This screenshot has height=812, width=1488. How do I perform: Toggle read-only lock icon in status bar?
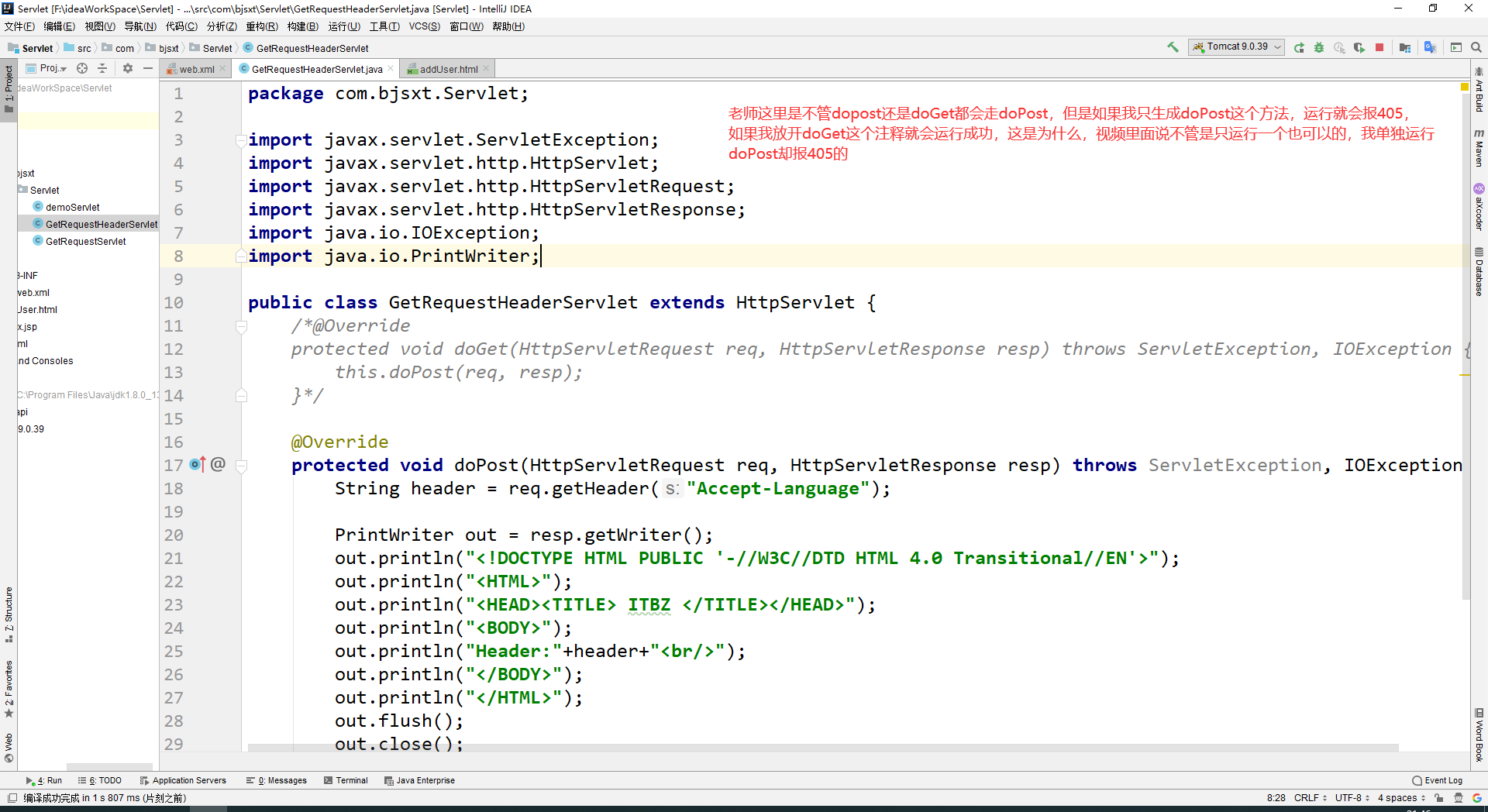pos(1439,797)
